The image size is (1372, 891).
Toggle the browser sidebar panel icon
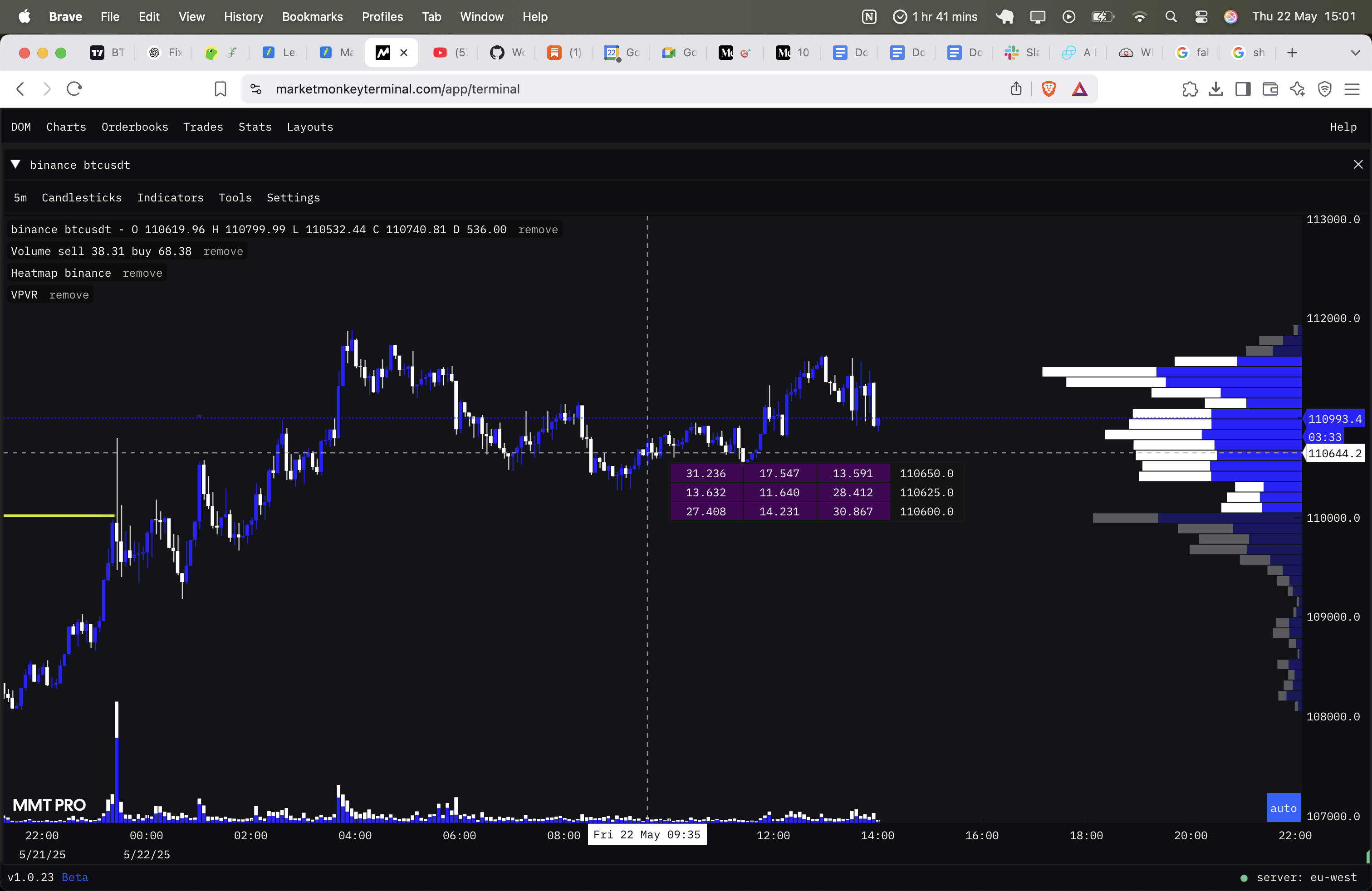[x=1243, y=89]
